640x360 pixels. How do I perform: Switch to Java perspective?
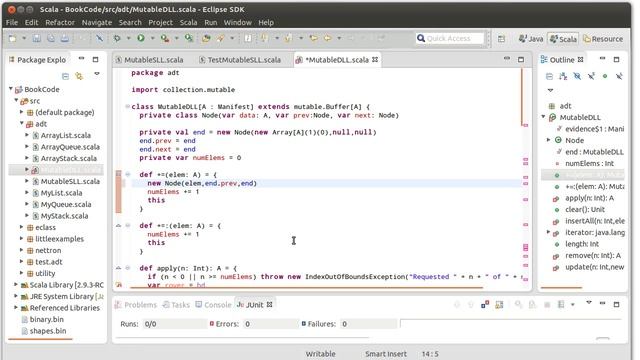[531, 39]
